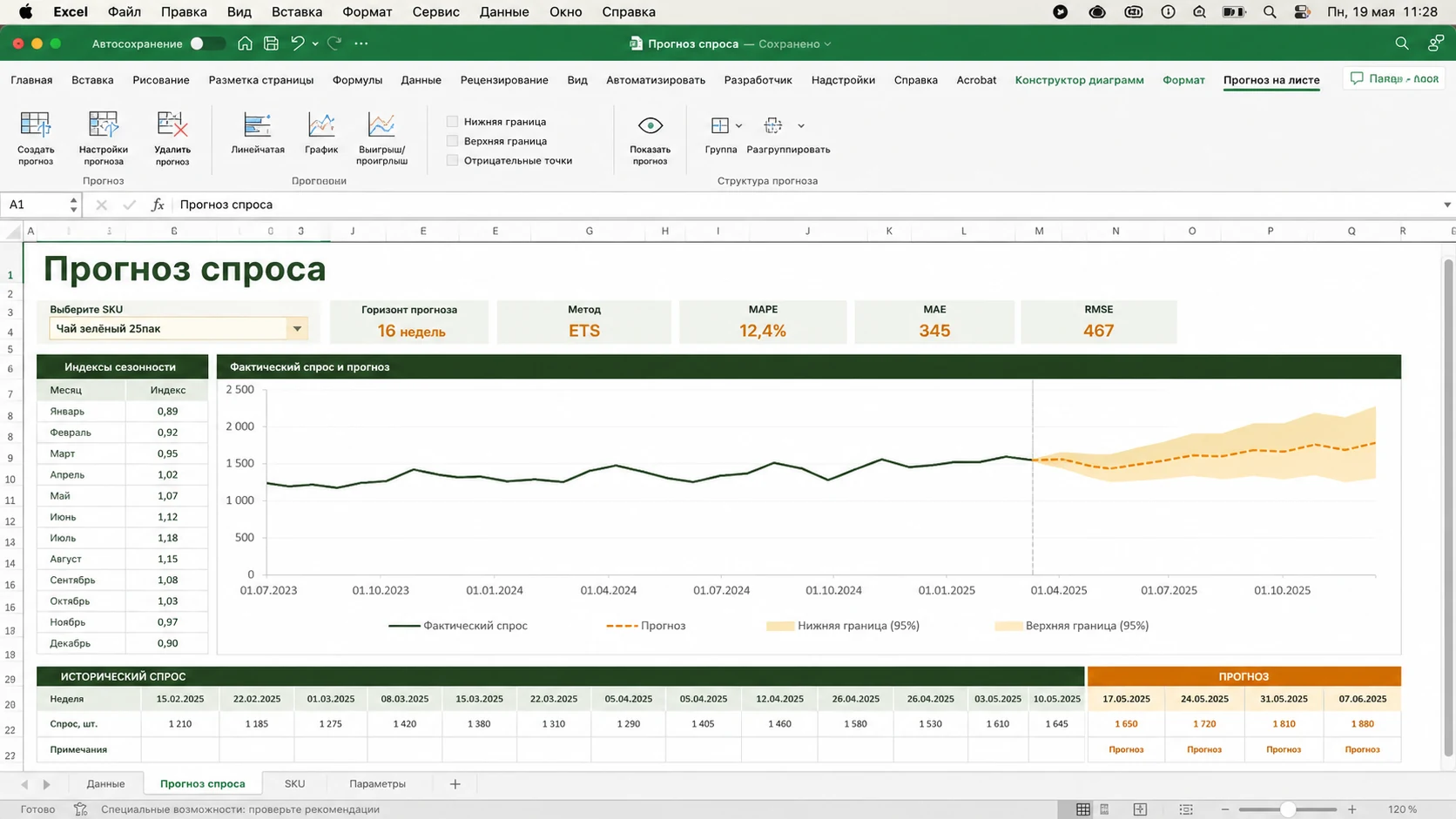
Task: Click the Удалить прогноз icon
Action: pyautogui.click(x=172, y=124)
